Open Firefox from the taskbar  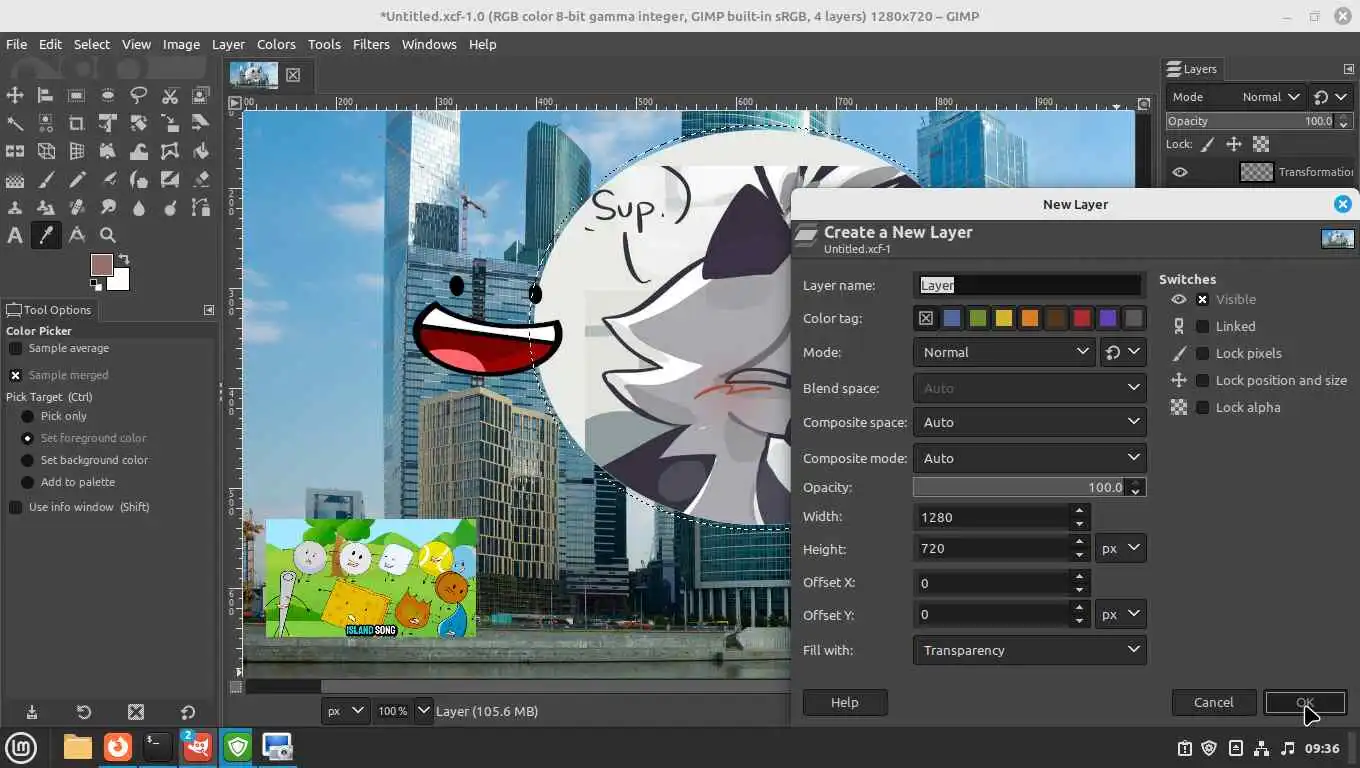pos(118,747)
